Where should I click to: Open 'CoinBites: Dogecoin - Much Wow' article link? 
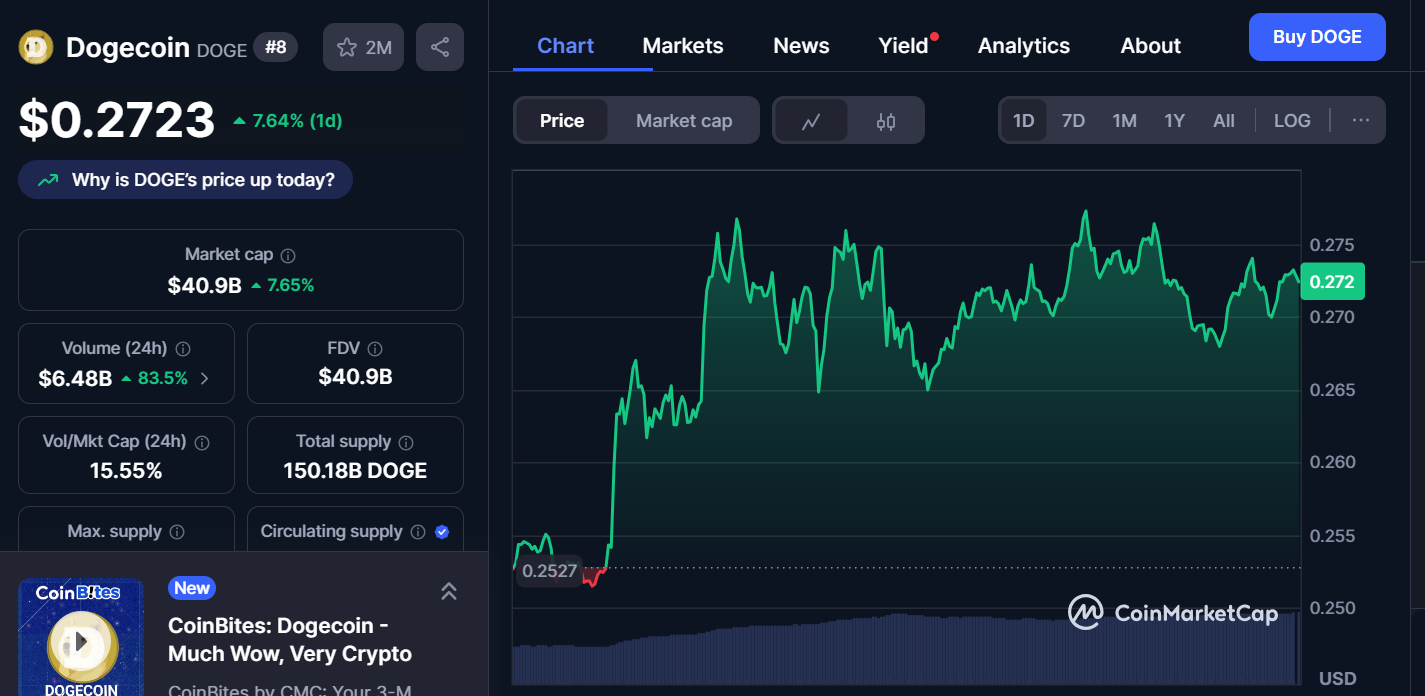tap(290, 640)
